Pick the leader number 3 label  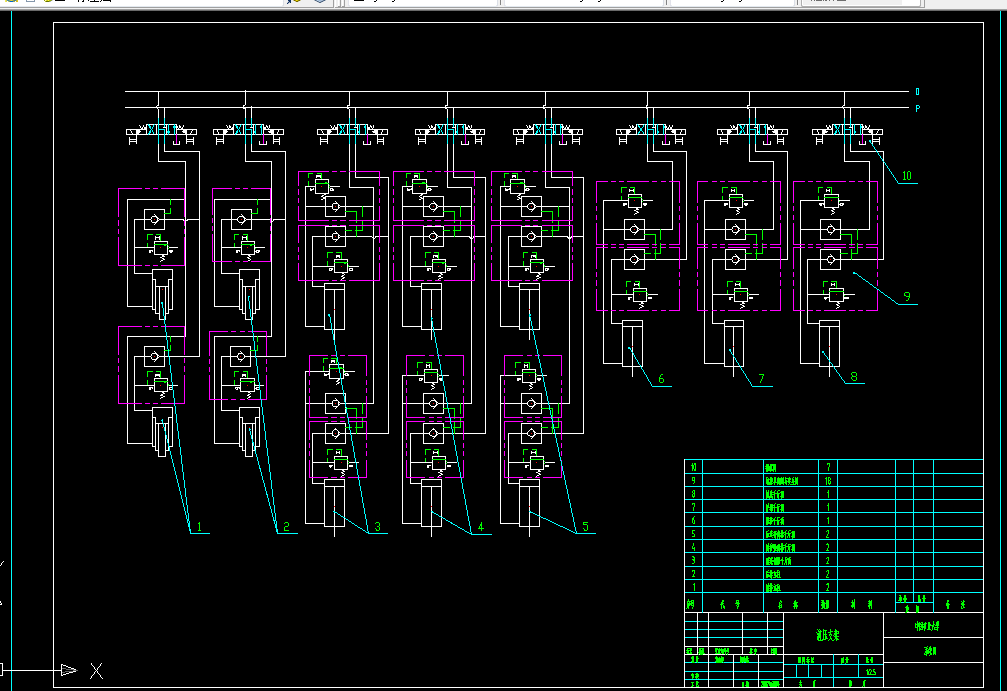point(377,527)
